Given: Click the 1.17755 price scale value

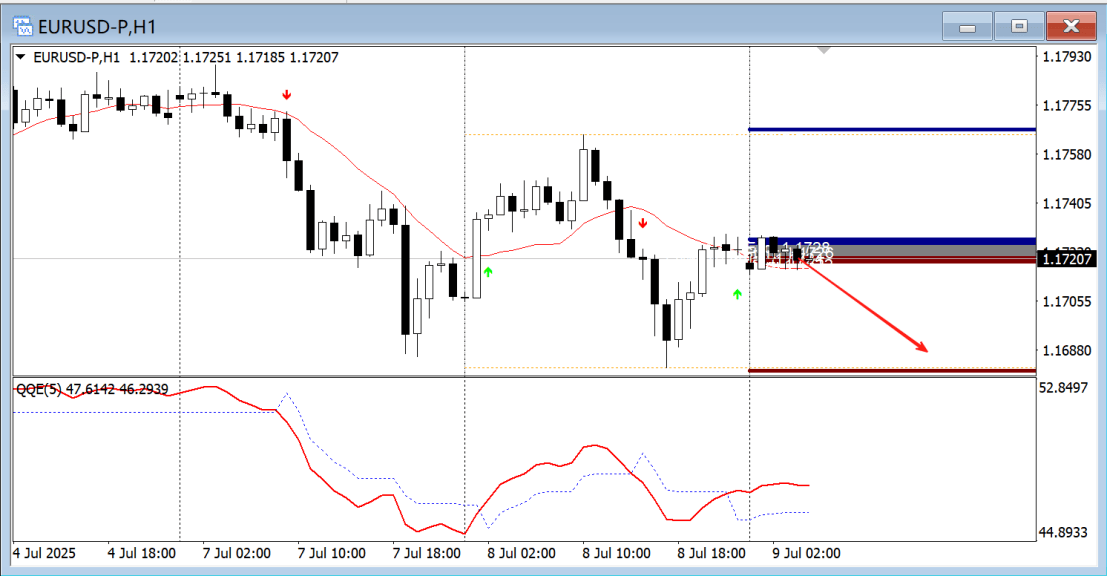Looking at the screenshot, I should [x=1066, y=105].
